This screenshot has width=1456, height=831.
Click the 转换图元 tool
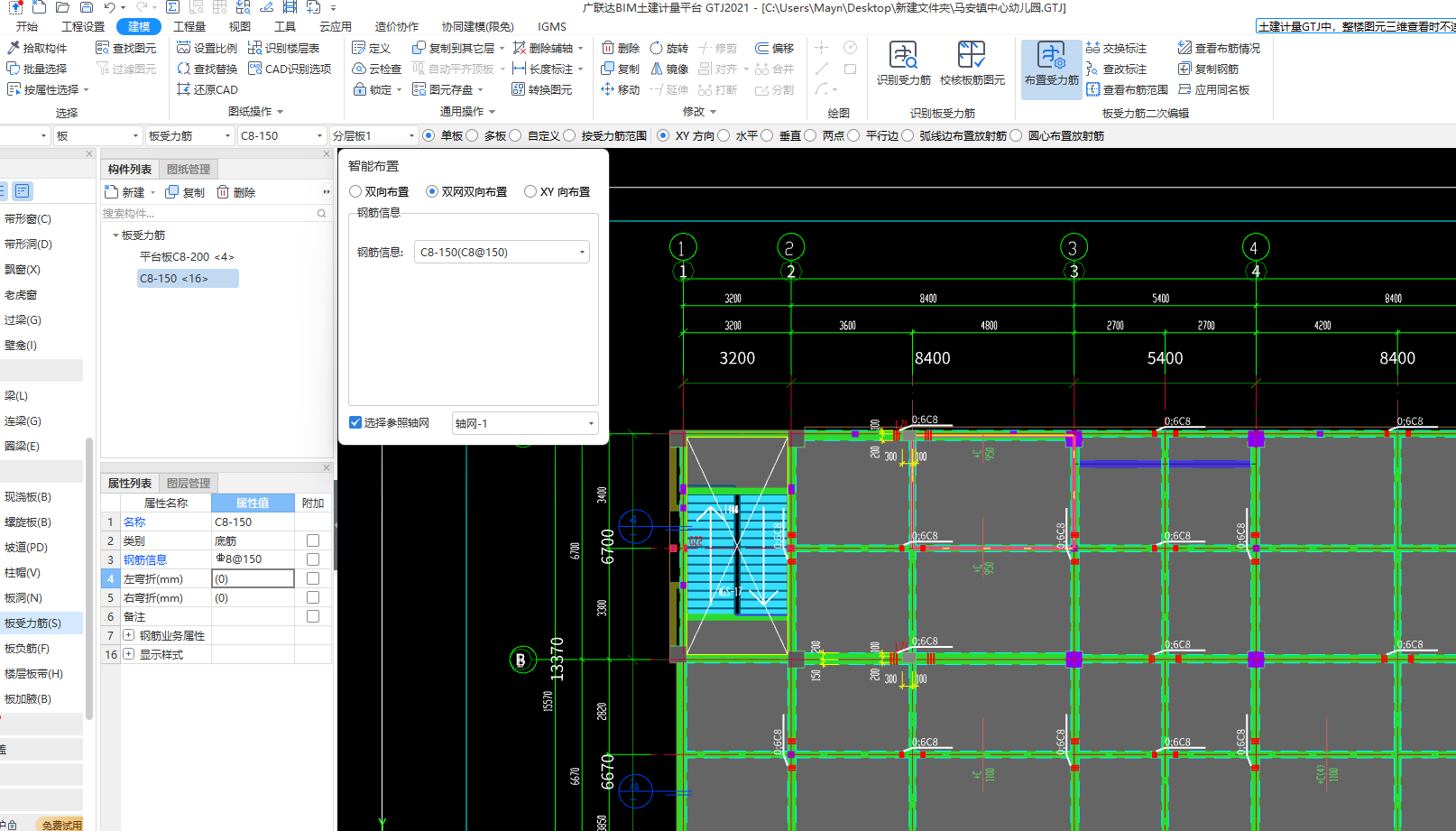(x=542, y=89)
